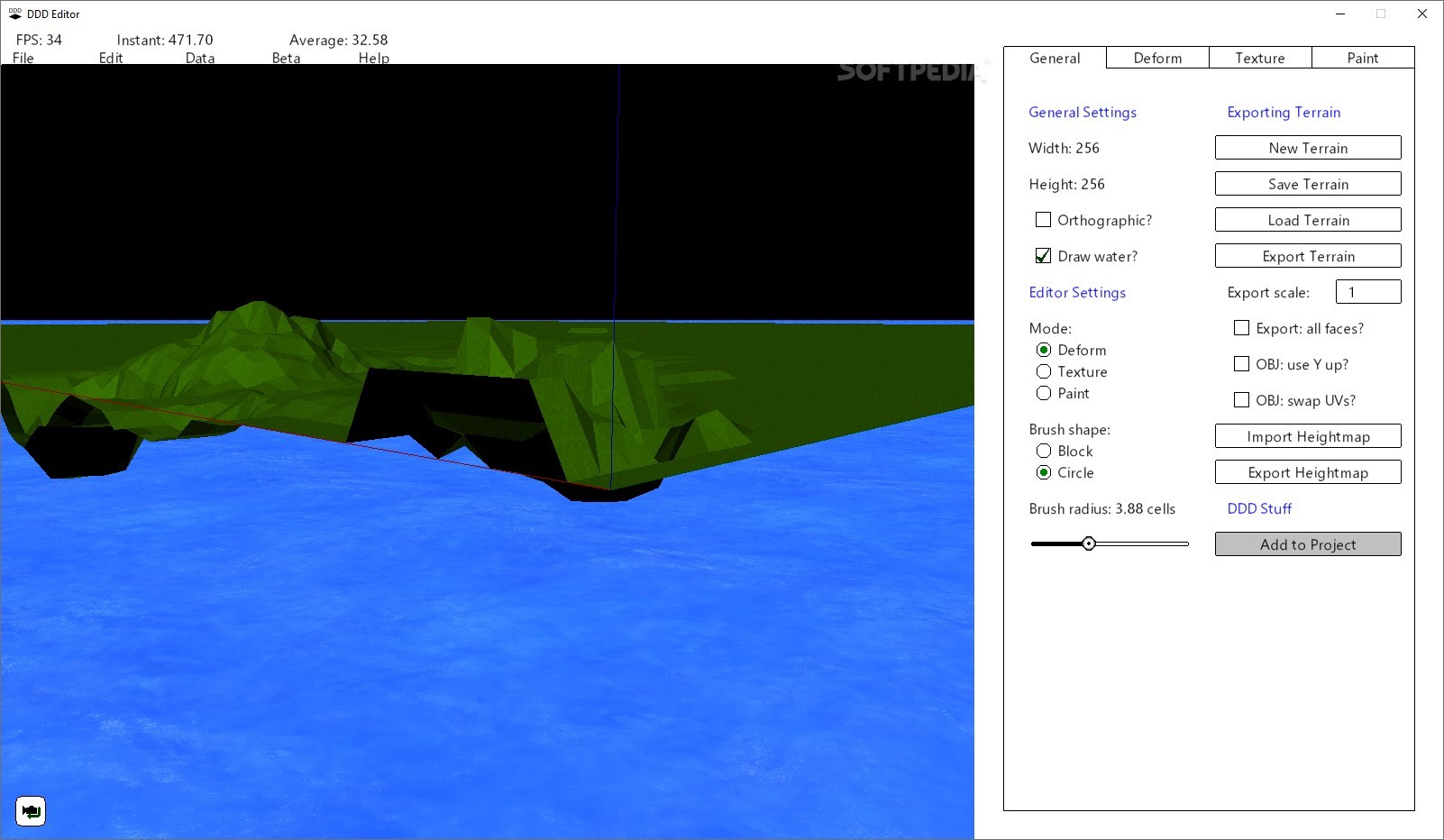Open the File menu
Screen dimensions: 1444x840
23,58
